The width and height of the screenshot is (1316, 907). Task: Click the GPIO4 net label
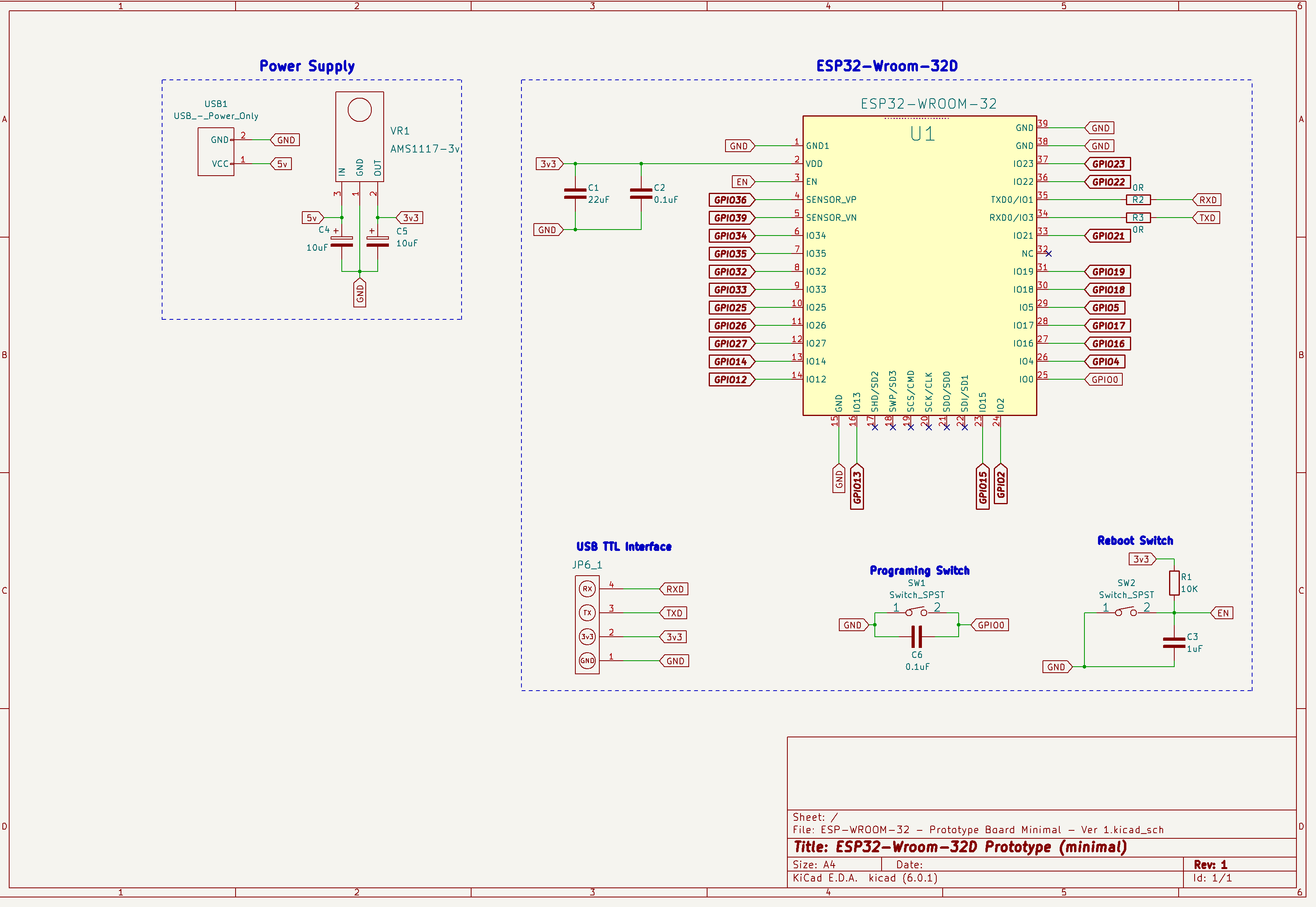click(1105, 362)
